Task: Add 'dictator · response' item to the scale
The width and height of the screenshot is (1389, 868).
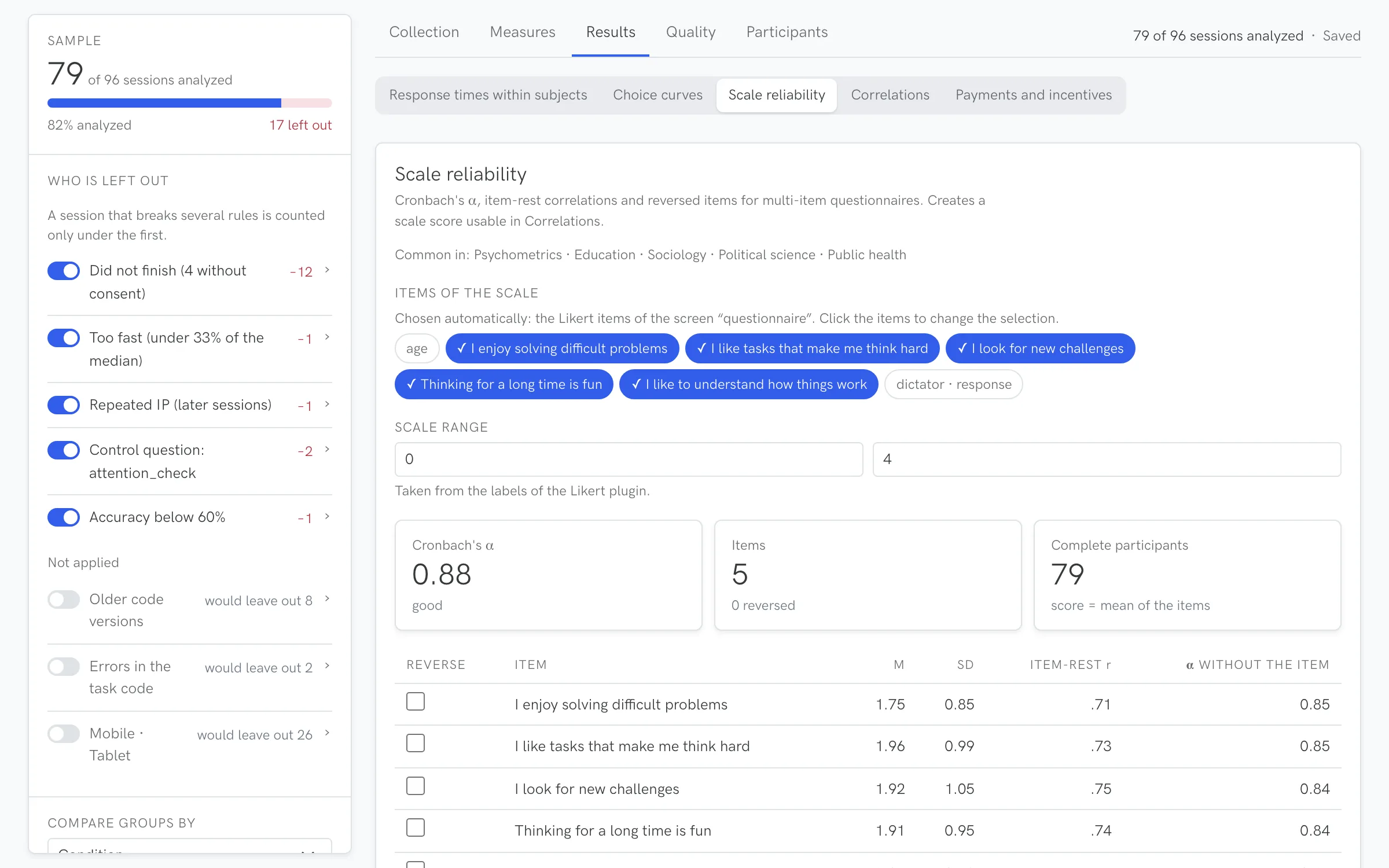Action: tap(954, 385)
